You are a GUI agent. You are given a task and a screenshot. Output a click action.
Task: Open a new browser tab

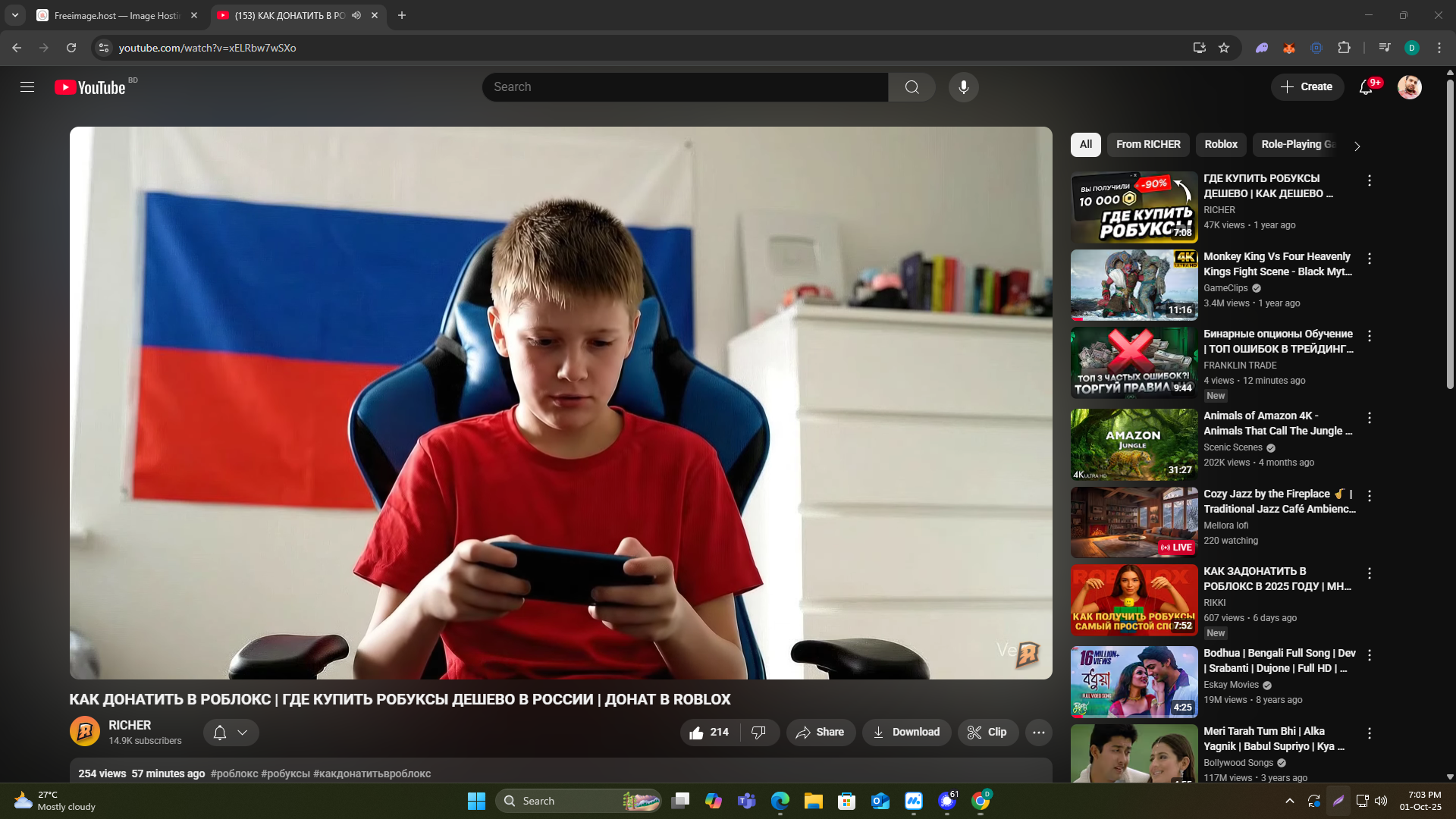click(x=402, y=15)
